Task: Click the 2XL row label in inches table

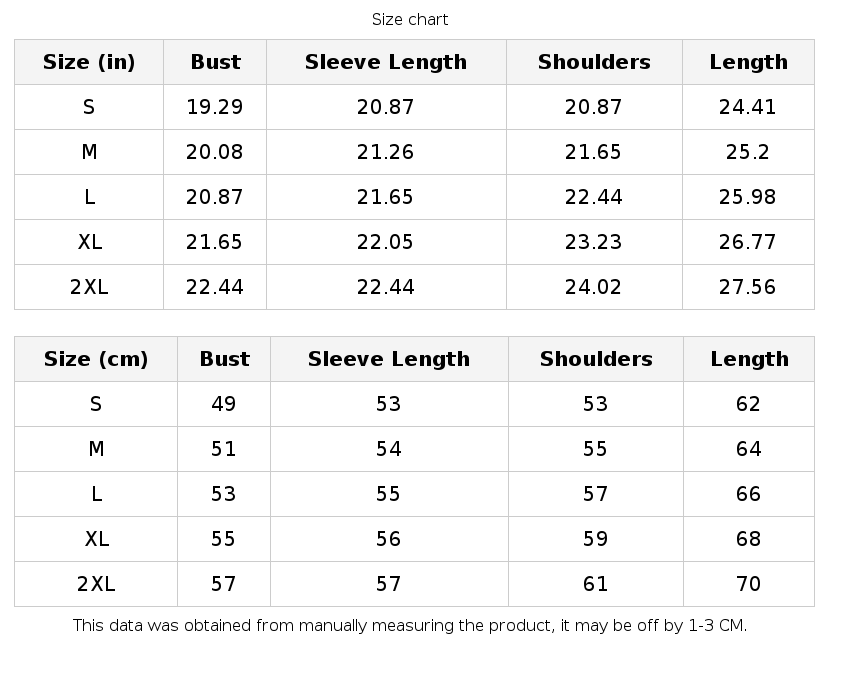Action: click(89, 287)
